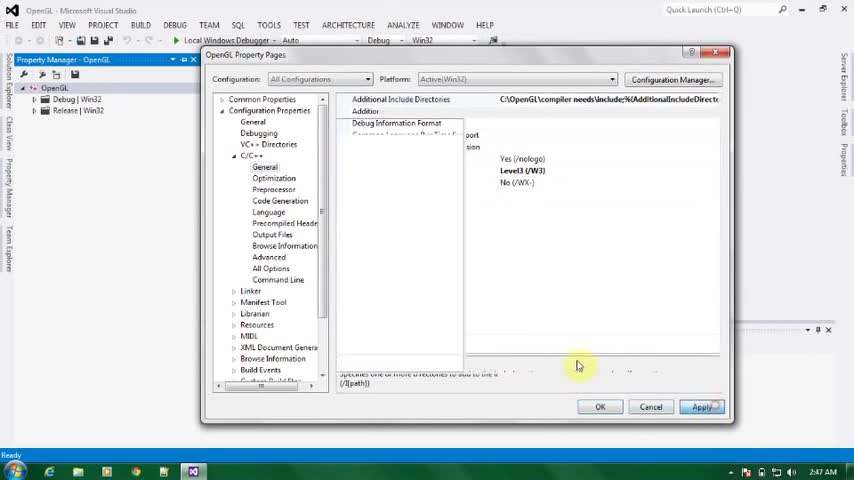Expand Common Properties node
854x480 pixels.
tap(222, 100)
